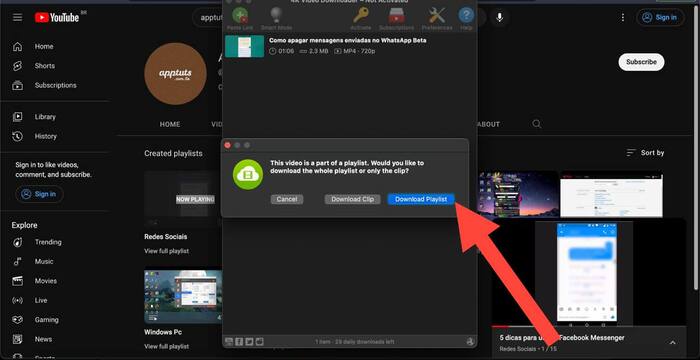Open Subscriptions in 4K Video Downloader toolbar

(396, 18)
